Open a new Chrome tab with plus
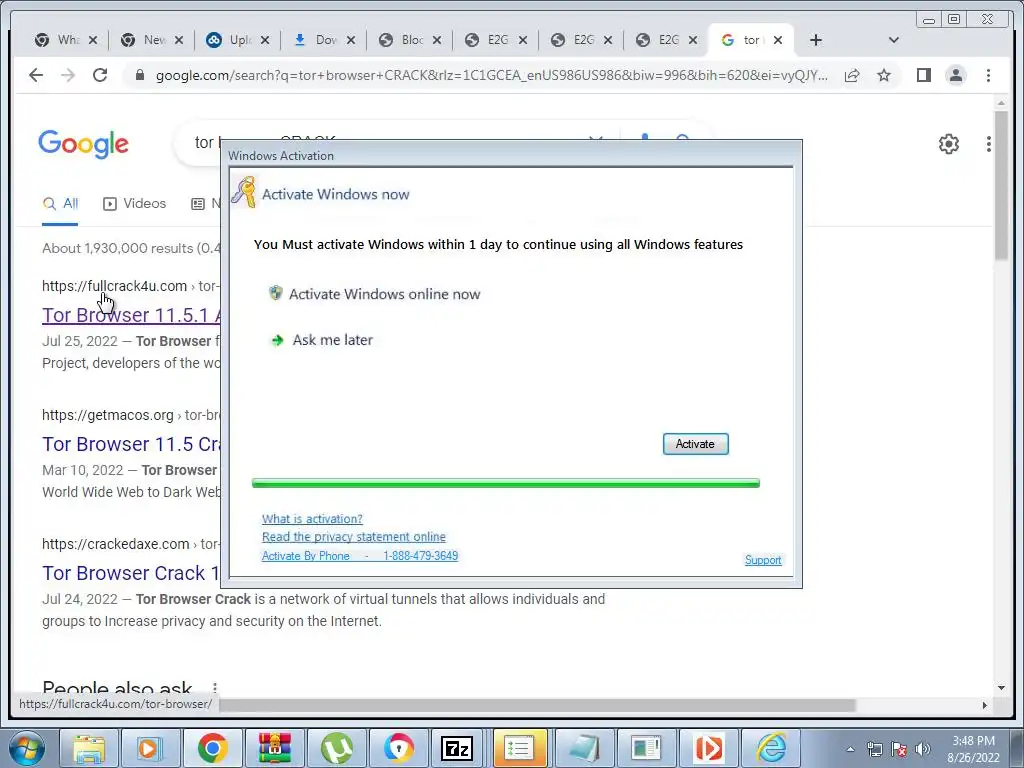1024x768 pixels. pyautogui.click(x=816, y=40)
